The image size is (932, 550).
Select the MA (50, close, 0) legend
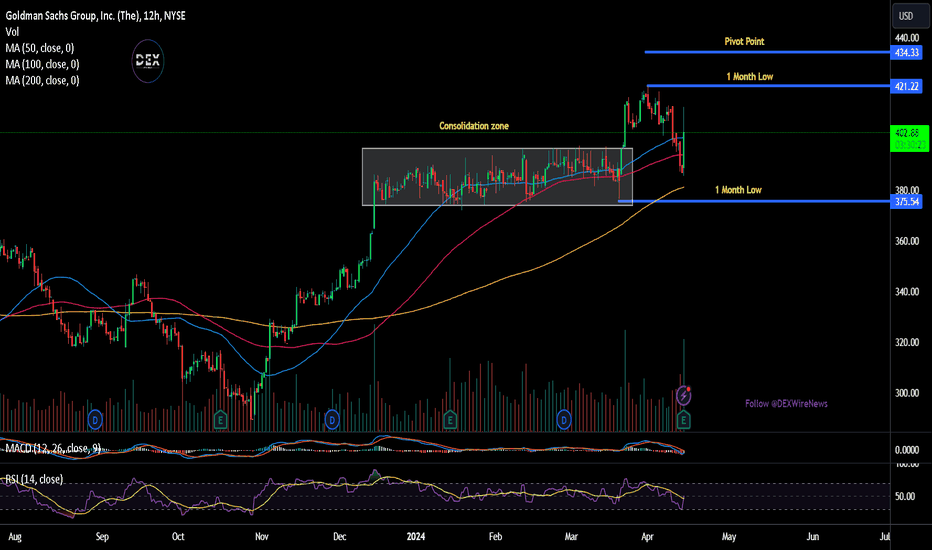pyautogui.click(x=40, y=48)
